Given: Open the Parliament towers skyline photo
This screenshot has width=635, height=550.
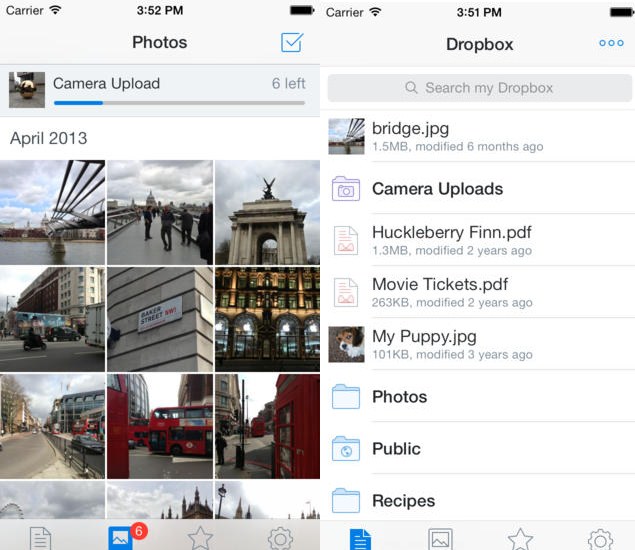Looking at the screenshot, I should pyautogui.click(x=160, y=500).
